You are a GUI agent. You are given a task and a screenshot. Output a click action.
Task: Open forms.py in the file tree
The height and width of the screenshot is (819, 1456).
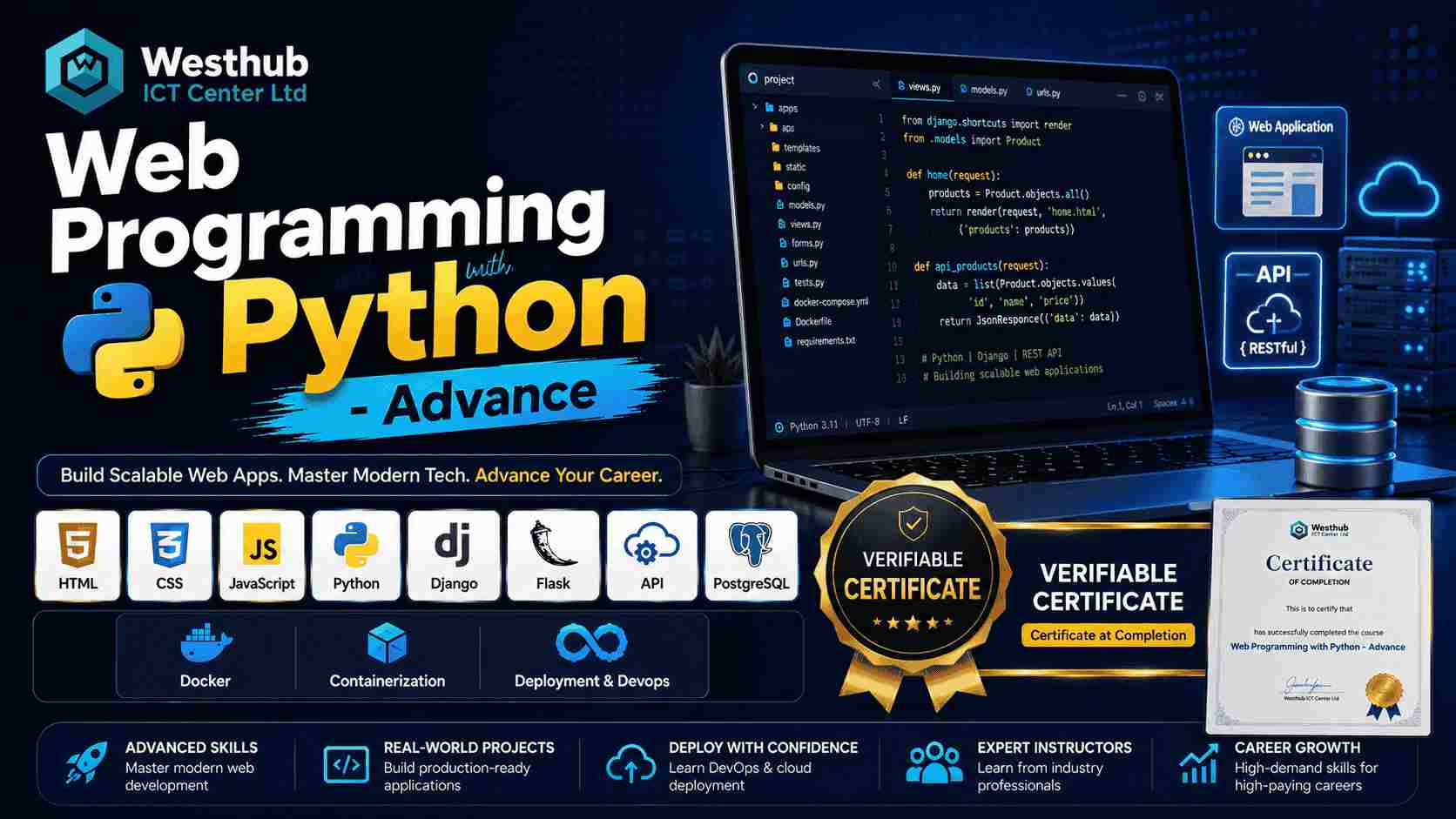pos(801,243)
